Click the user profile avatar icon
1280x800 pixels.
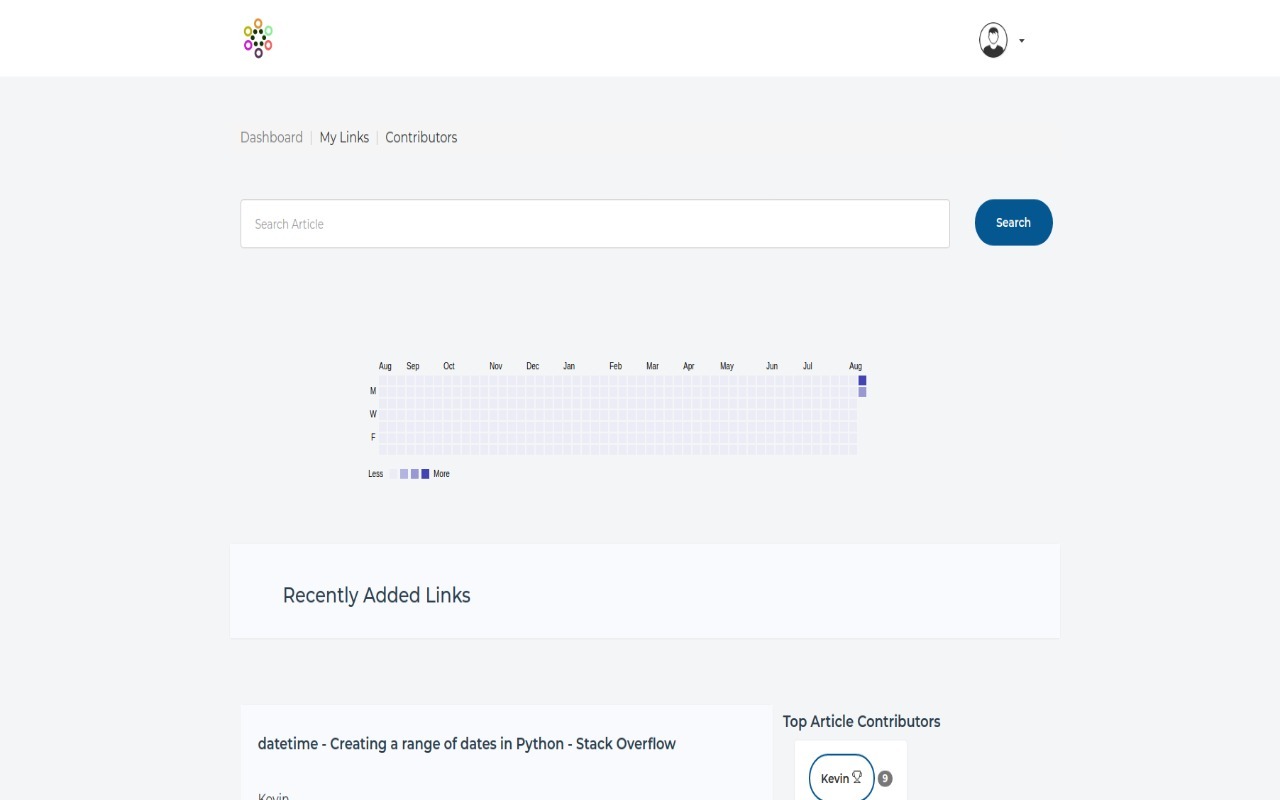pyautogui.click(x=992, y=41)
